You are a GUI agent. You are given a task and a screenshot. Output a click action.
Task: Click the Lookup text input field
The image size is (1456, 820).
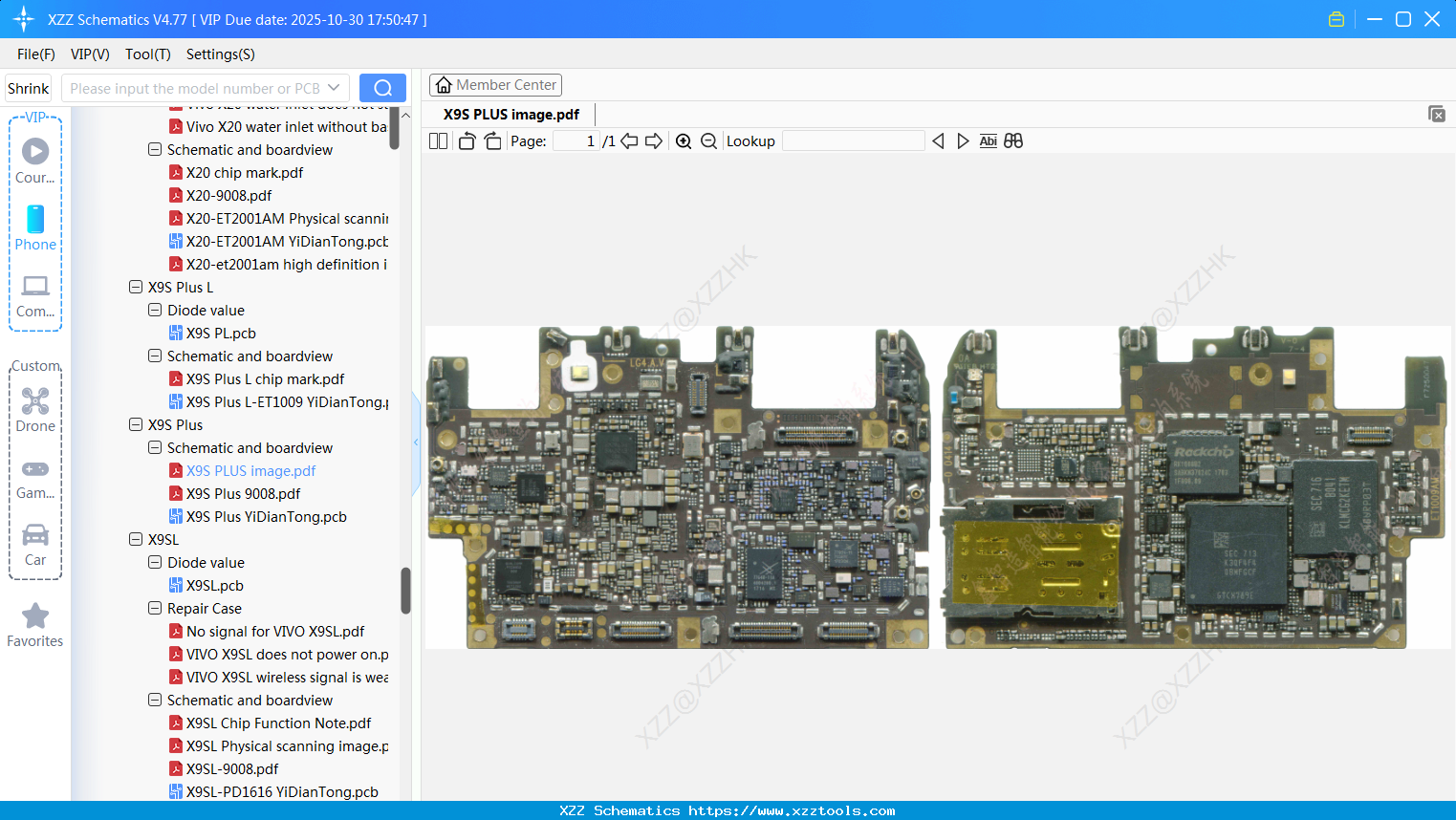point(853,141)
